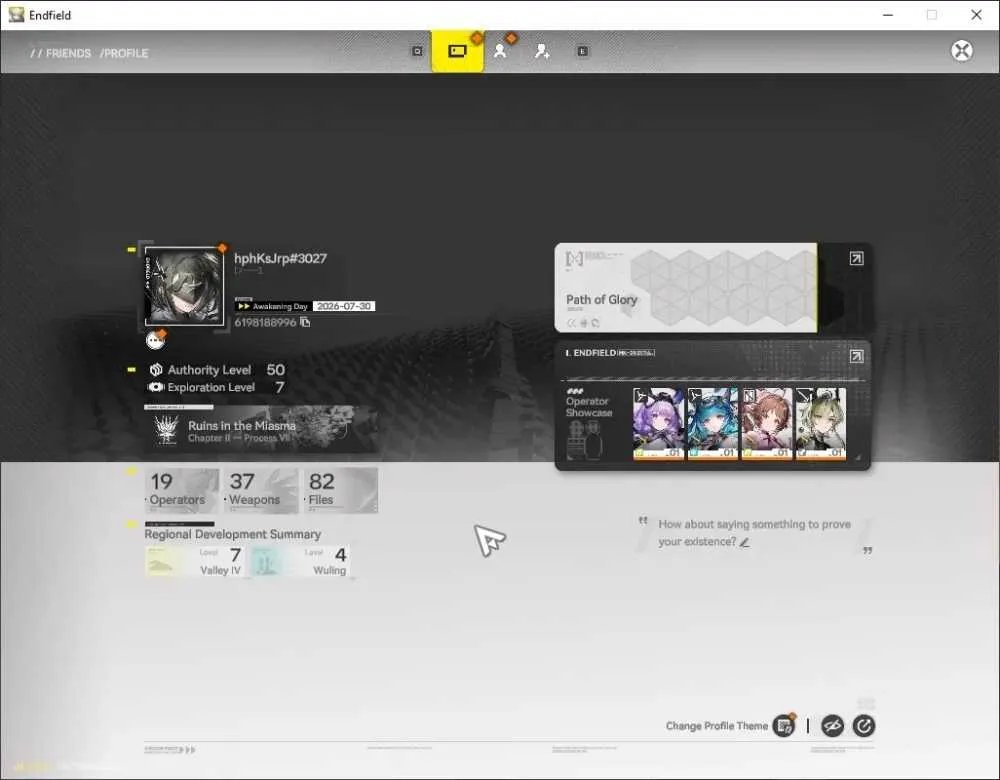Select the purple-haired operator in the showcase
The height and width of the screenshot is (780, 1000).
[x=658, y=423]
